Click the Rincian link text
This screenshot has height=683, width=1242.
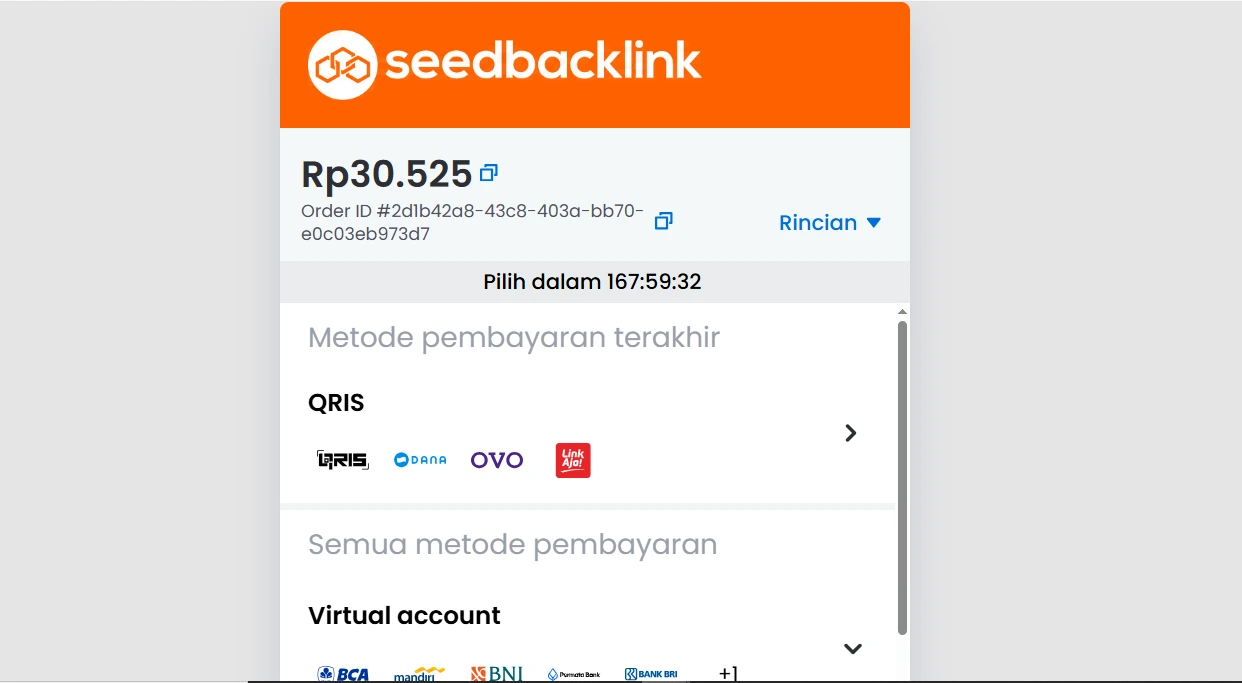click(818, 222)
